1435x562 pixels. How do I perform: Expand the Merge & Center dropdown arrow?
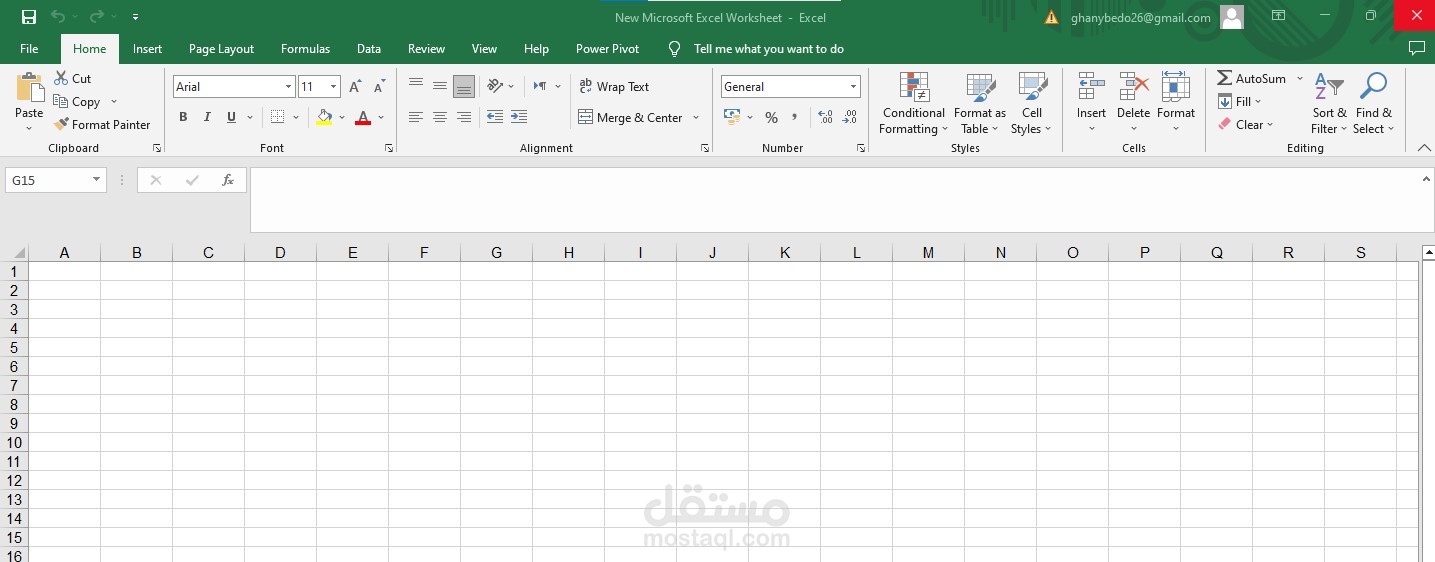pyautogui.click(x=696, y=118)
